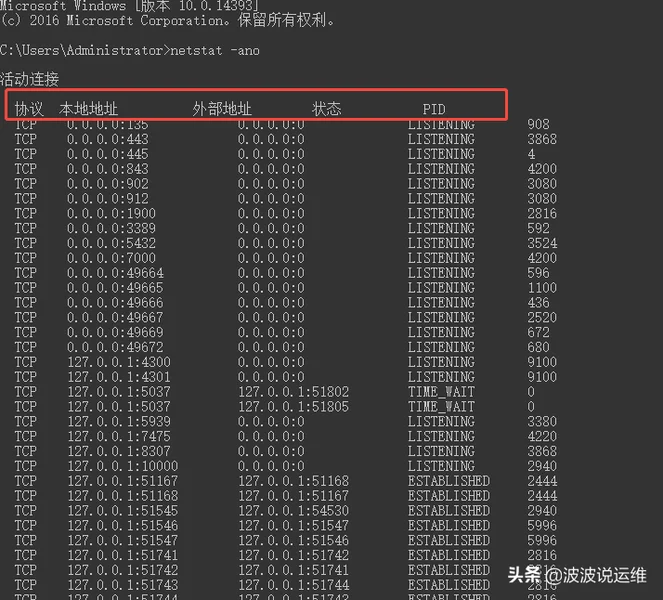Image resolution: width=663 pixels, height=600 pixels.
Task: Select PID 4200 in the 0.0.0.0:7000 row
Action: [x=542, y=258]
